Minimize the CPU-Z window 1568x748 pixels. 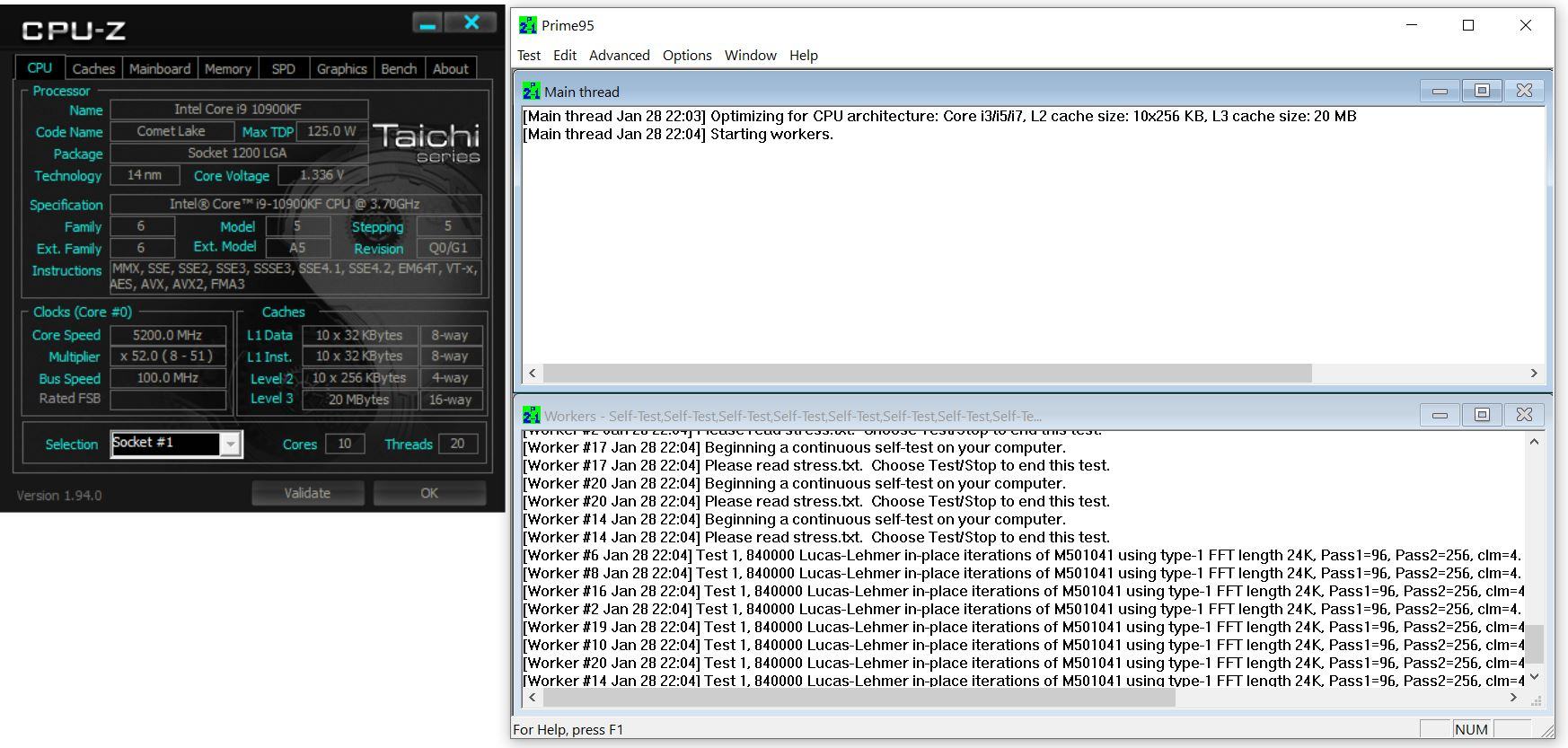coord(427,24)
